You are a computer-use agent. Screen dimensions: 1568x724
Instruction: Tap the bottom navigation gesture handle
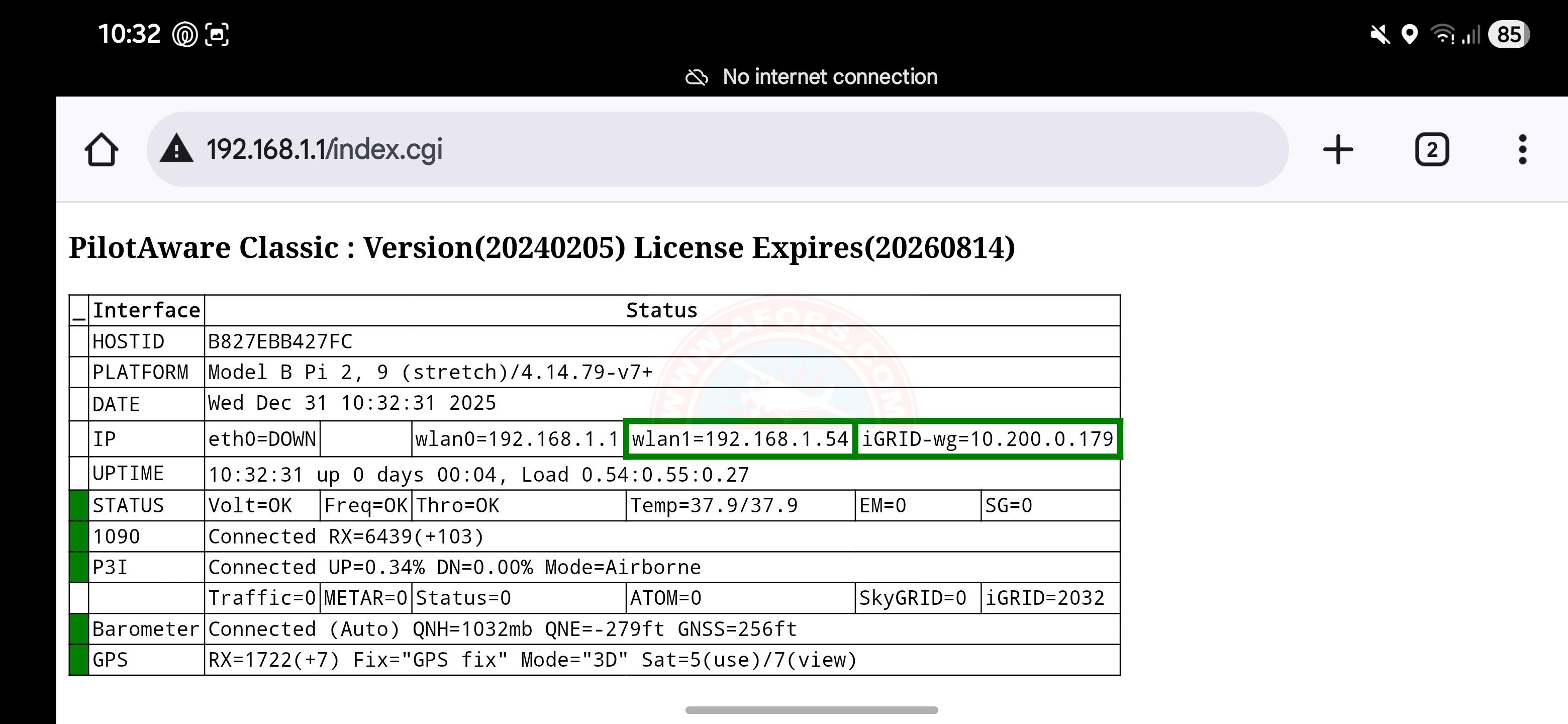(811, 710)
